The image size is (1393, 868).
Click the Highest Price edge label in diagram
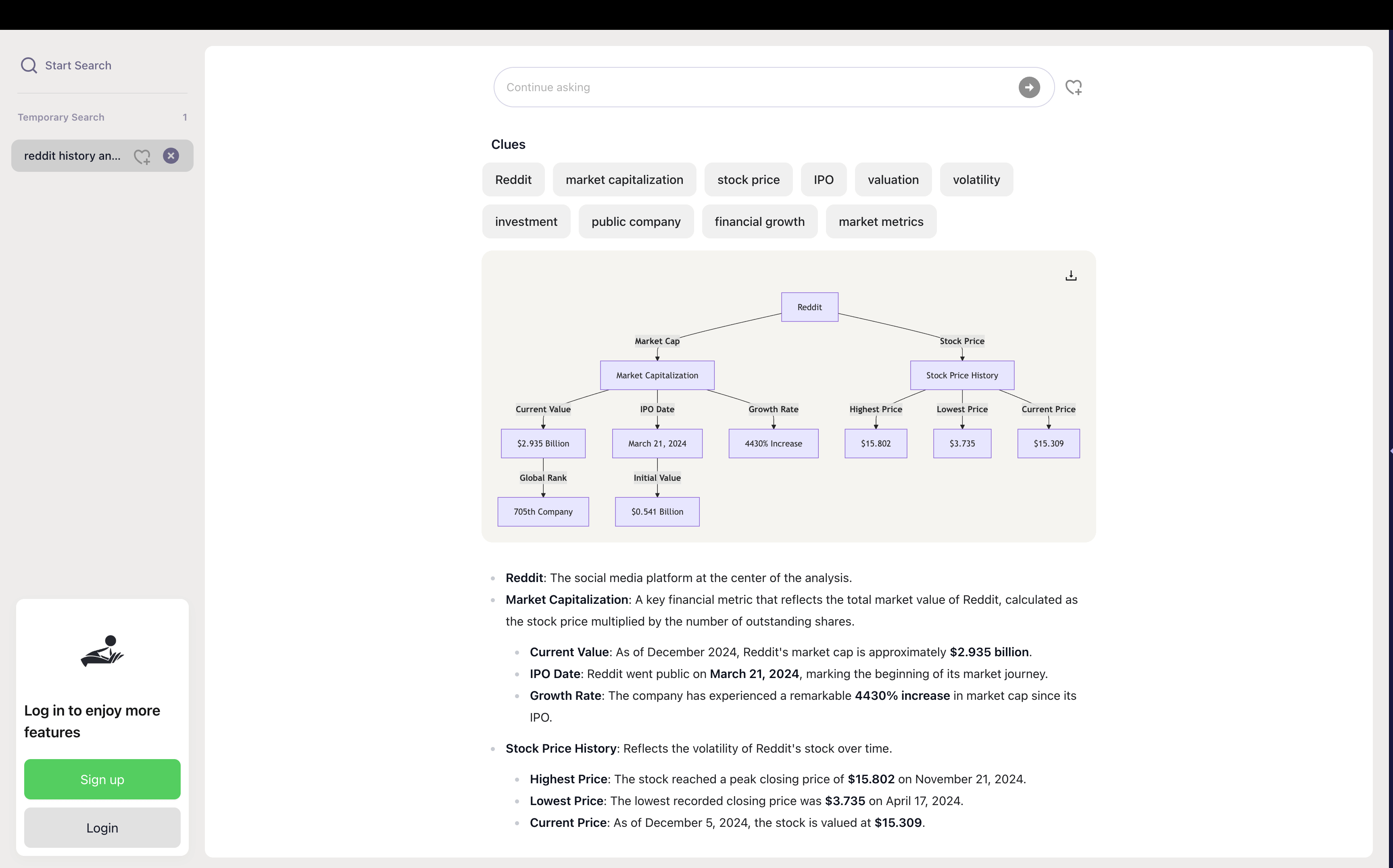(876, 409)
